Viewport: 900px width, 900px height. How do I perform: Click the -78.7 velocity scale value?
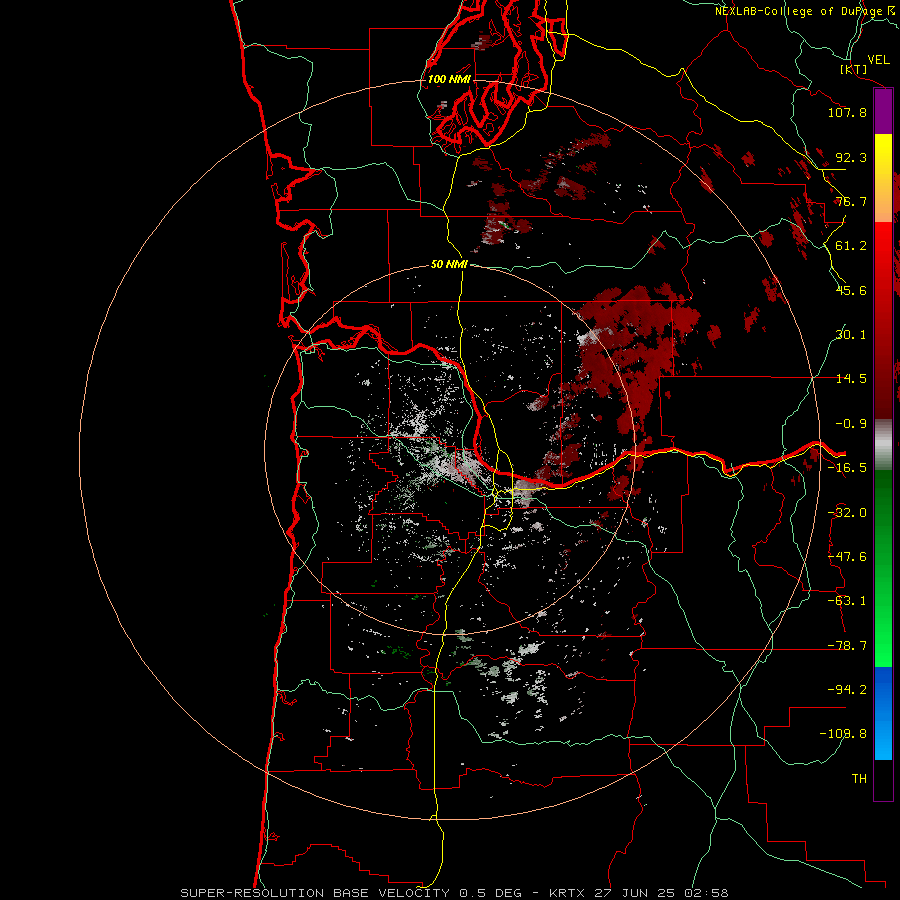click(847, 646)
